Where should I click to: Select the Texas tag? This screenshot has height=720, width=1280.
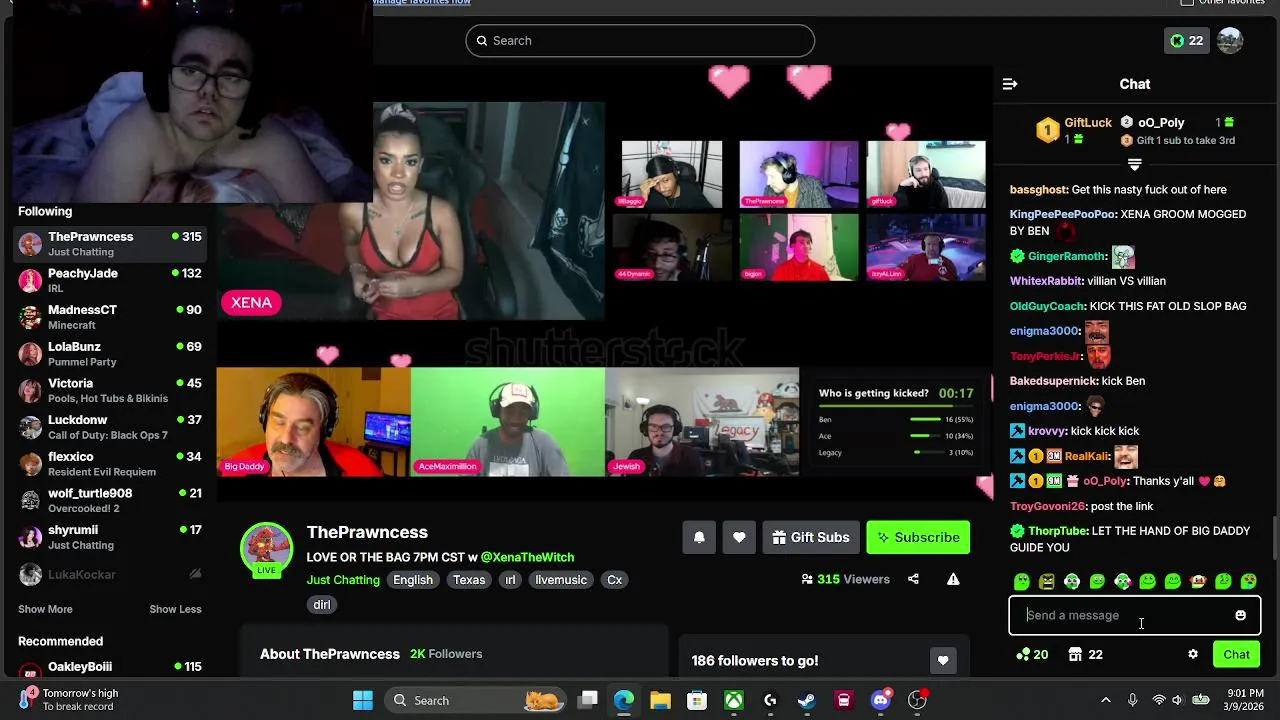(x=469, y=580)
